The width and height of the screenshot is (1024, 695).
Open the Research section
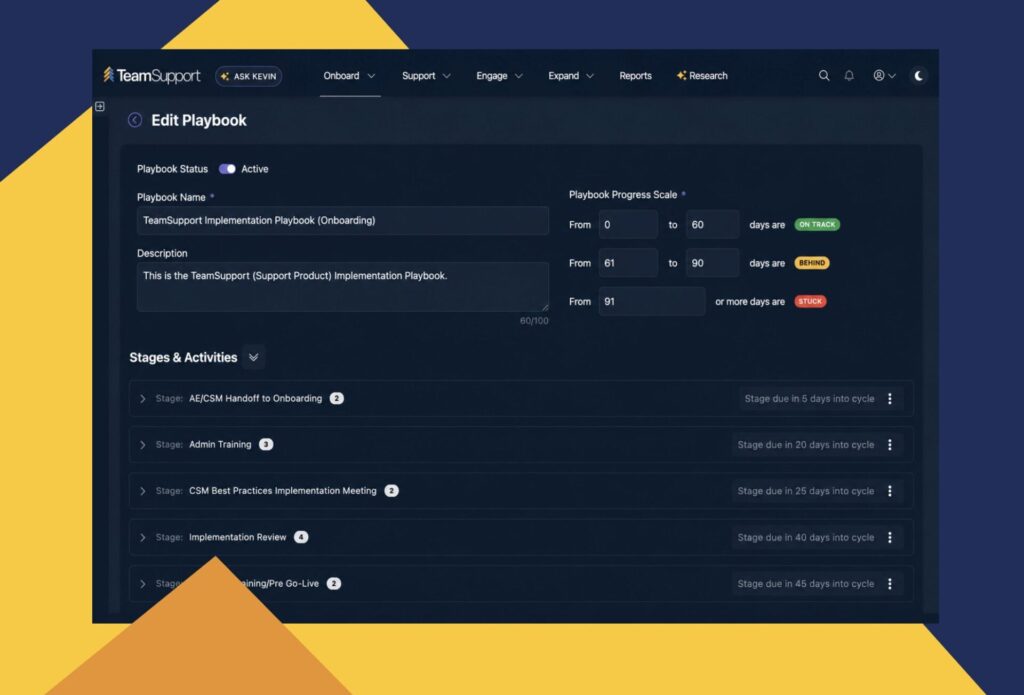(x=702, y=76)
